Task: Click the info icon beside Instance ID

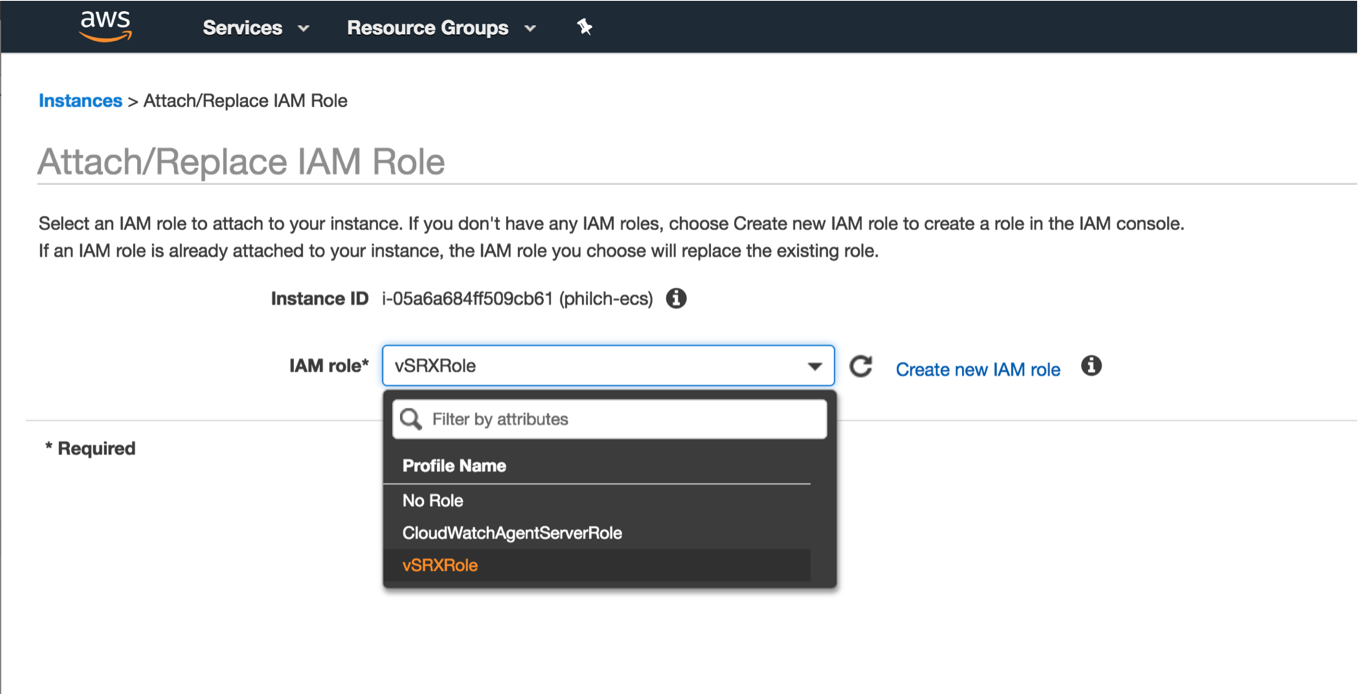Action: click(676, 299)
